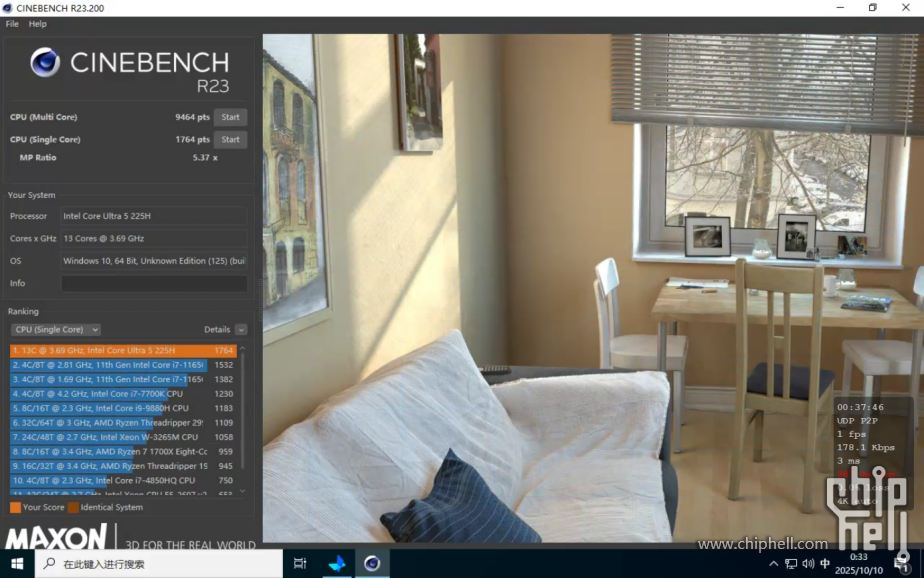
Task: Start the CPU Multi Core test
Action: pos(230,117)
